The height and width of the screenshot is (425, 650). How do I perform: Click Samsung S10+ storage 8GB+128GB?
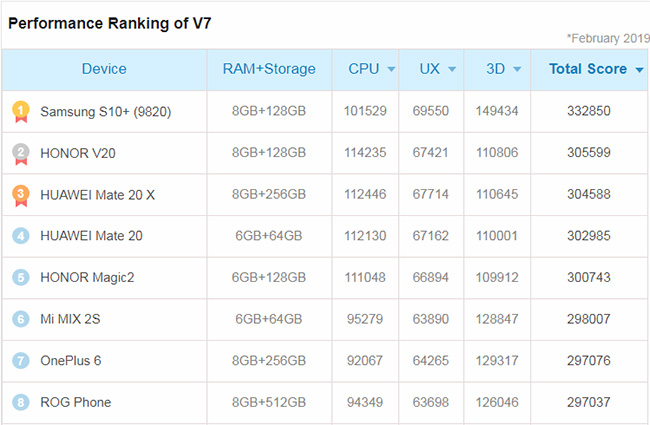(269, 111)
